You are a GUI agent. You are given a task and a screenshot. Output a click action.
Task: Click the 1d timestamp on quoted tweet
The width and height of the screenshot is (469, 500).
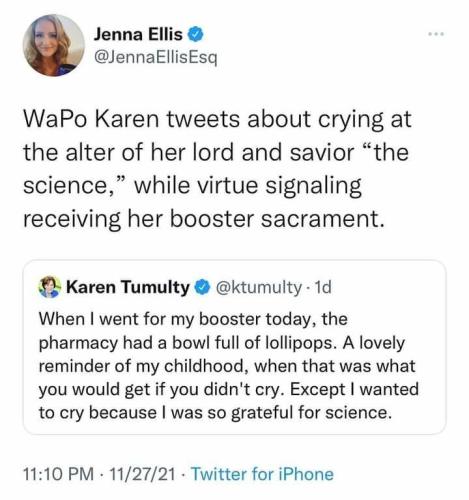[x=323, y=287]
